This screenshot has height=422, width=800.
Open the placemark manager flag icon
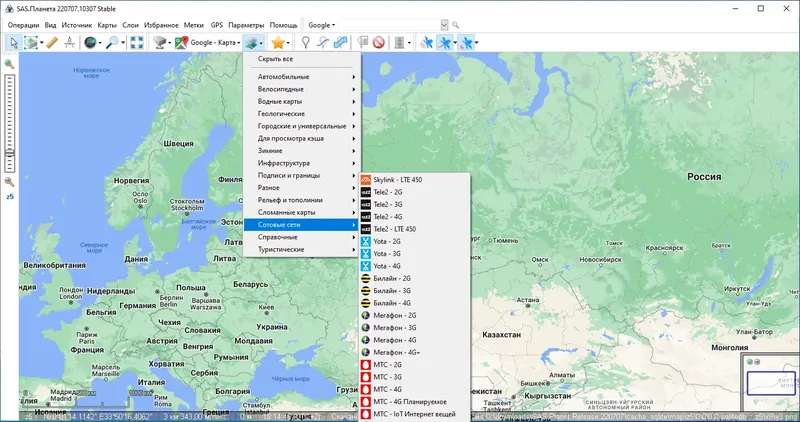363,43
